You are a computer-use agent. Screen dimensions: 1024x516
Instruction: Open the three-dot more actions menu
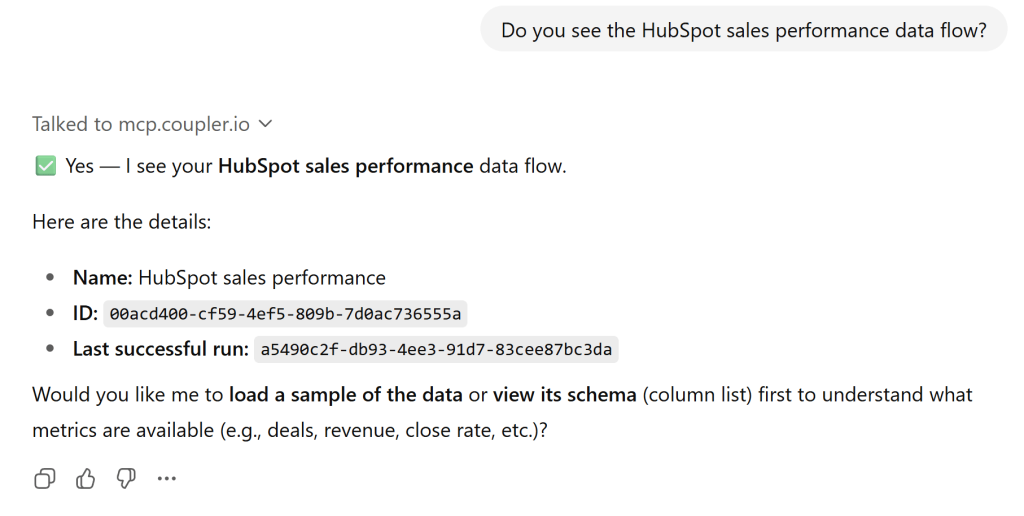[x=166, y=479]
